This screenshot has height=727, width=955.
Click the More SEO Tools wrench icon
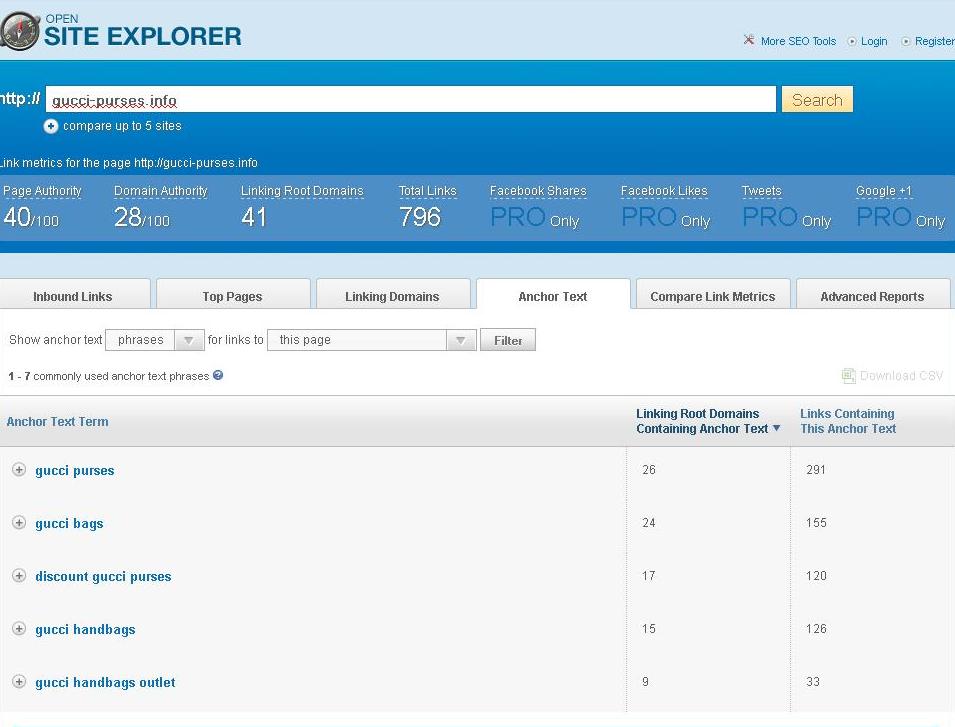click(748, 41)
